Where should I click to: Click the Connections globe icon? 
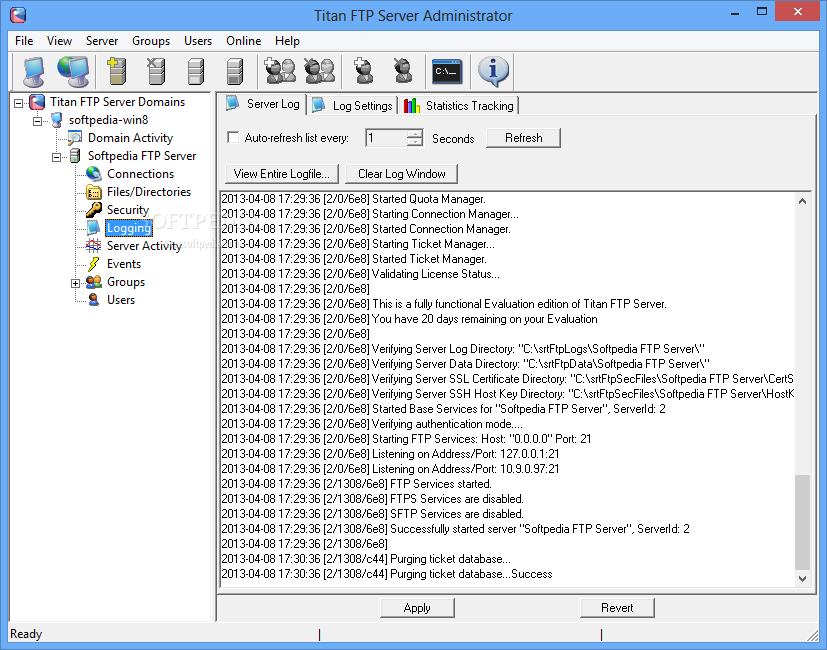(93, 174)
